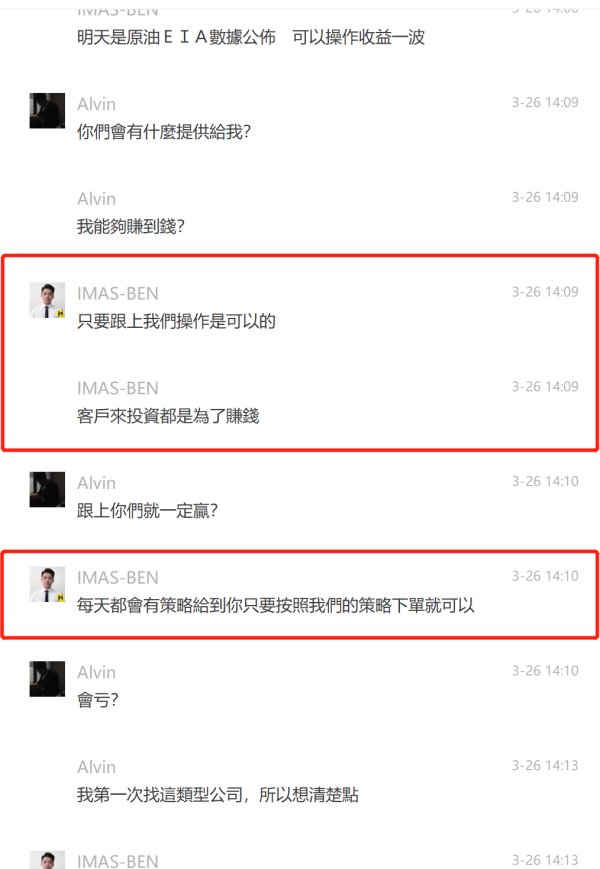Click Alvin's avatar beside the 14:09 question
Viewport: 600px width, 869px height.
point(47,111)
